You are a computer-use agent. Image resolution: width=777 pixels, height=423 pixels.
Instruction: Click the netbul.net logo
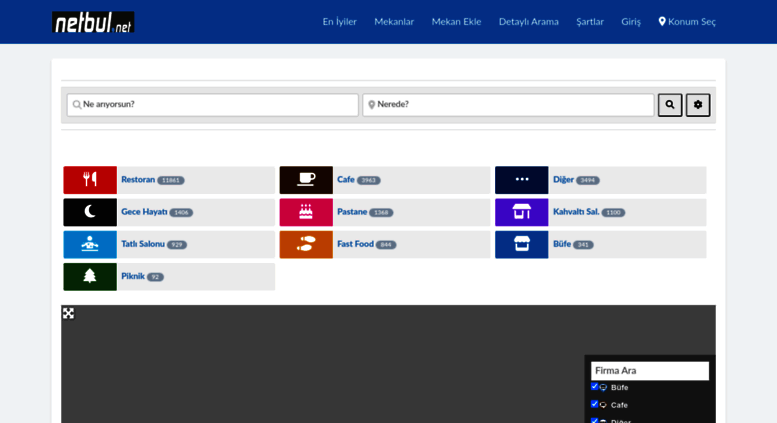pos(93,22)
